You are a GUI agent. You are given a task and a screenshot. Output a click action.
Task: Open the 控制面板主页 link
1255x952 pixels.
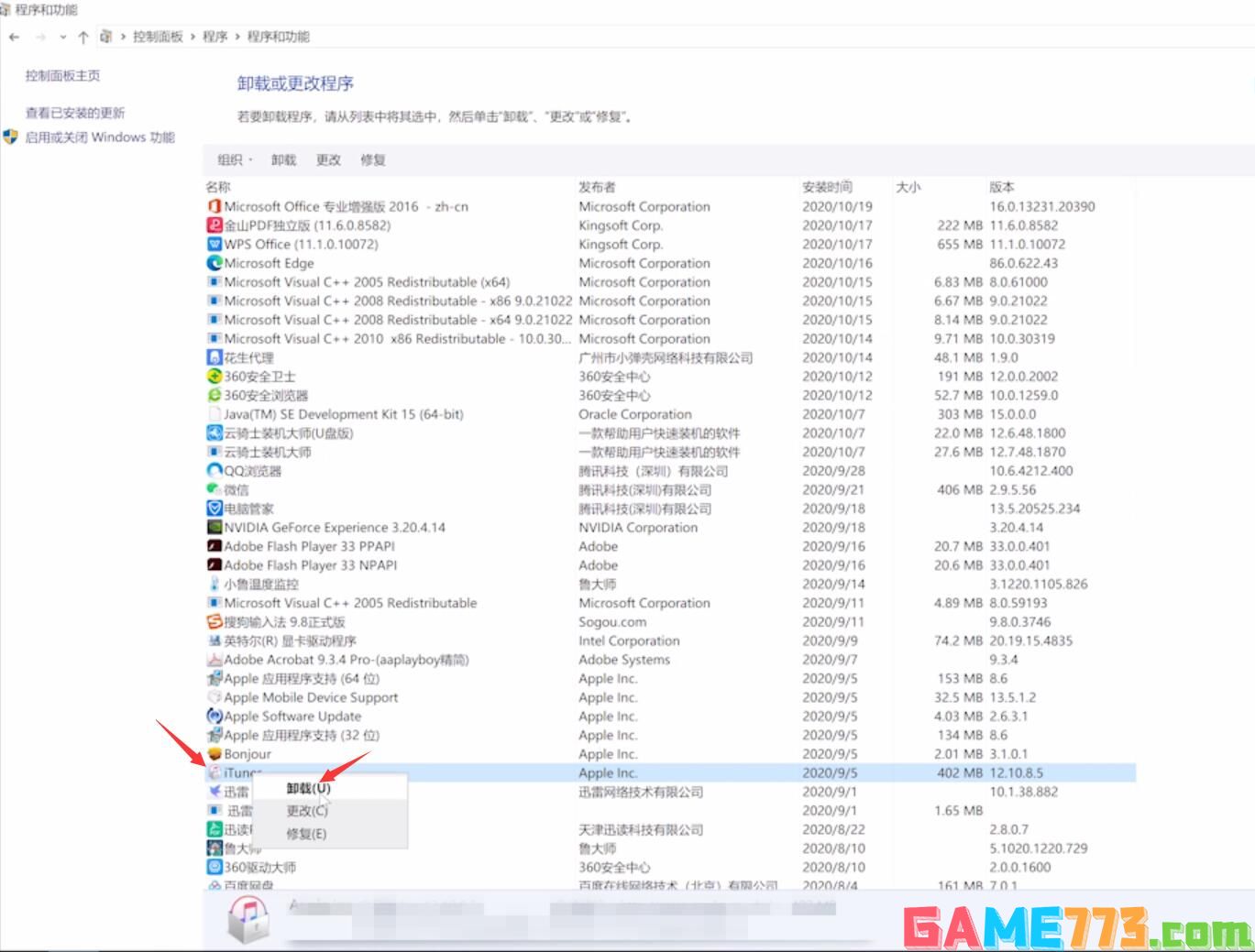tap(62, 76)
